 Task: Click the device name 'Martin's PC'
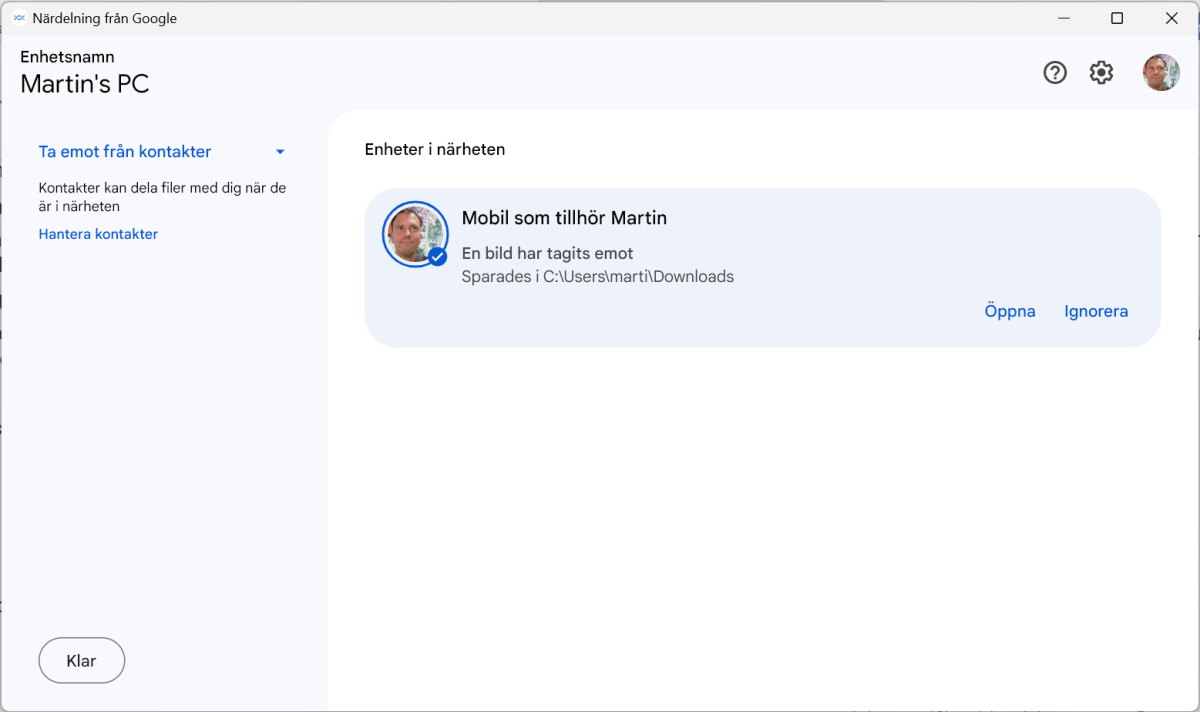click(85, 84)
